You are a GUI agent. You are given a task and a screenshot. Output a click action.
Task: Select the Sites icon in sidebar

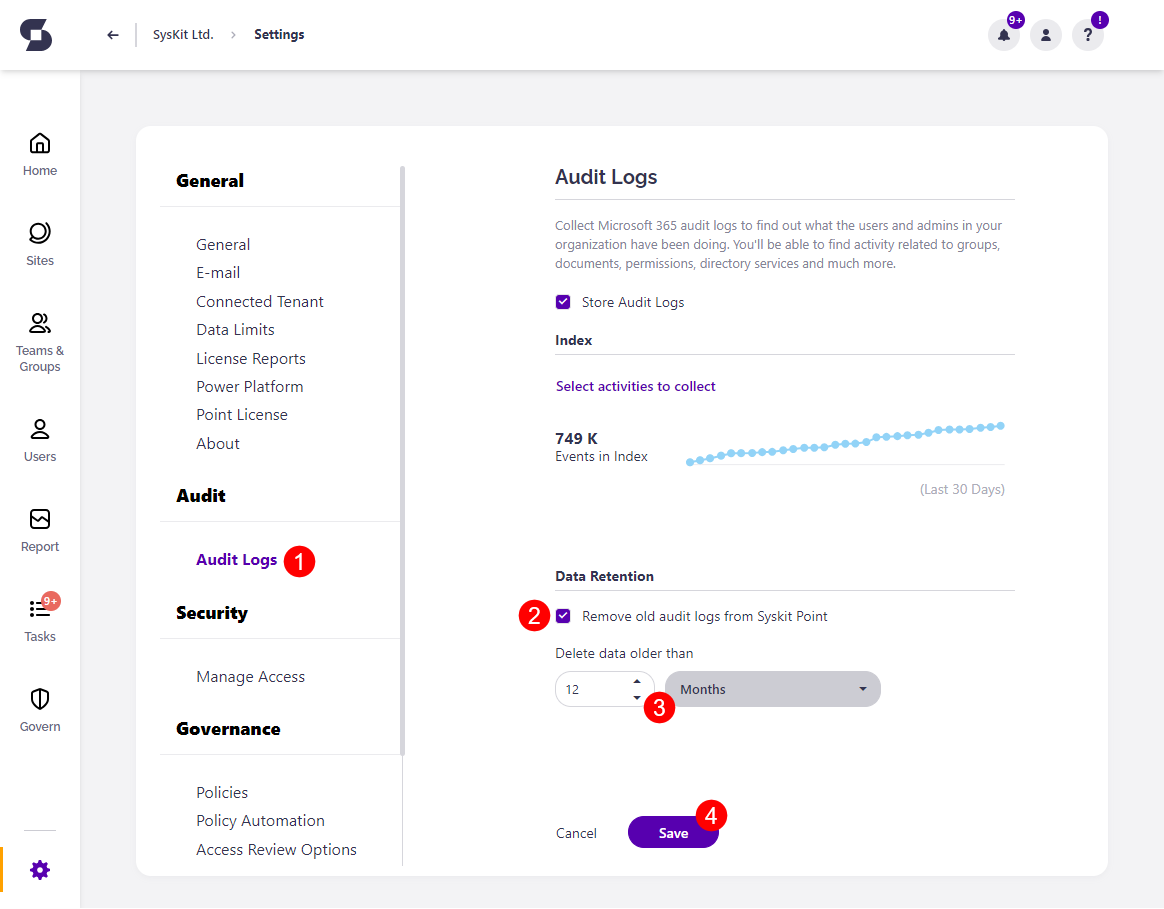point(39,242)
